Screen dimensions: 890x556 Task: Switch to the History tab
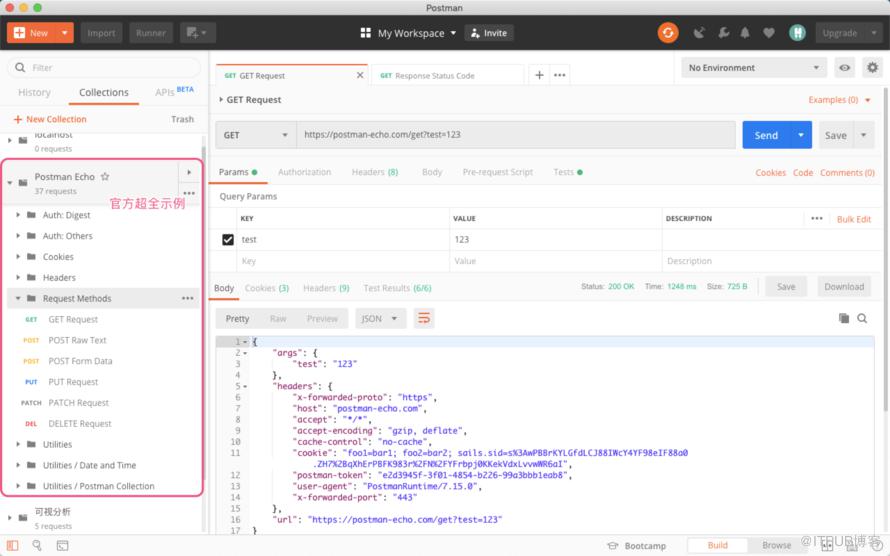point(34,92)
